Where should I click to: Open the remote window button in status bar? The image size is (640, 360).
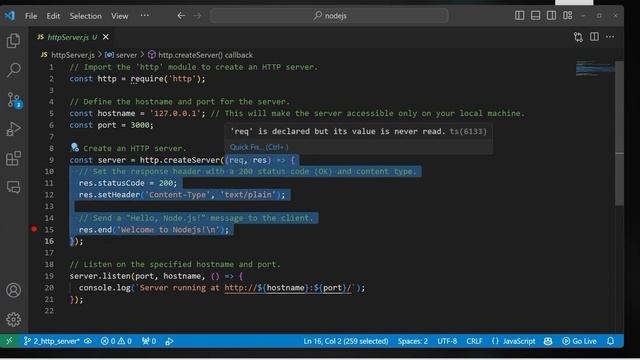[9, 341]
